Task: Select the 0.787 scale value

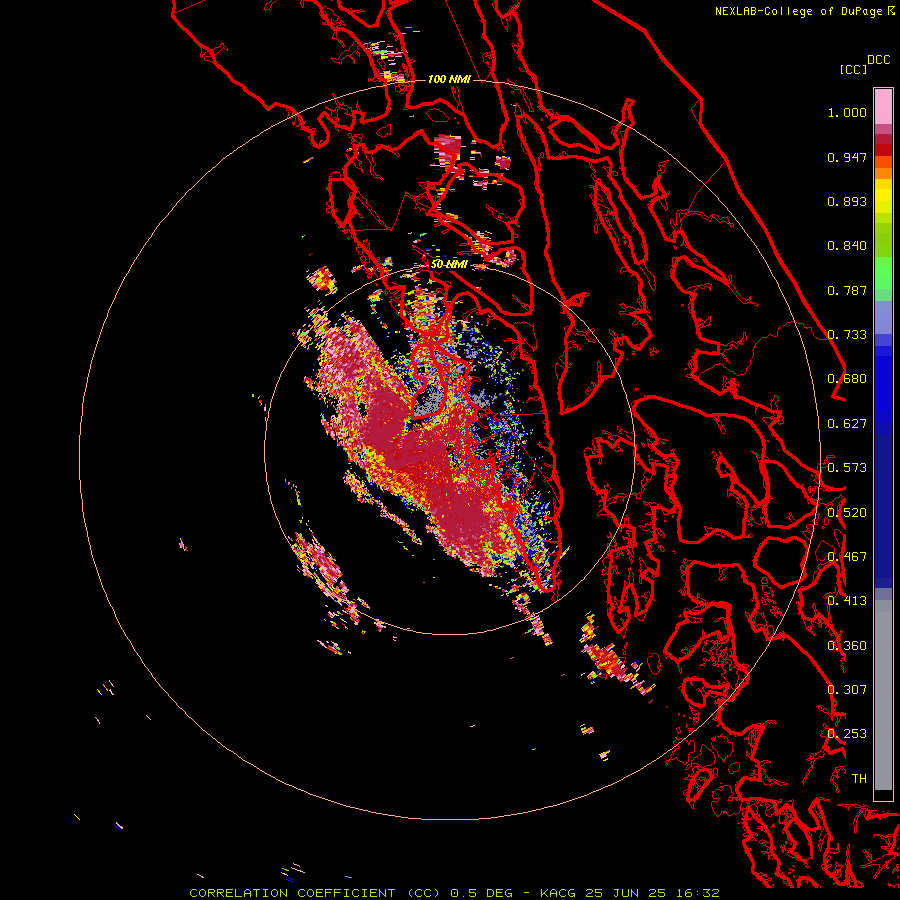Action: 847,290
